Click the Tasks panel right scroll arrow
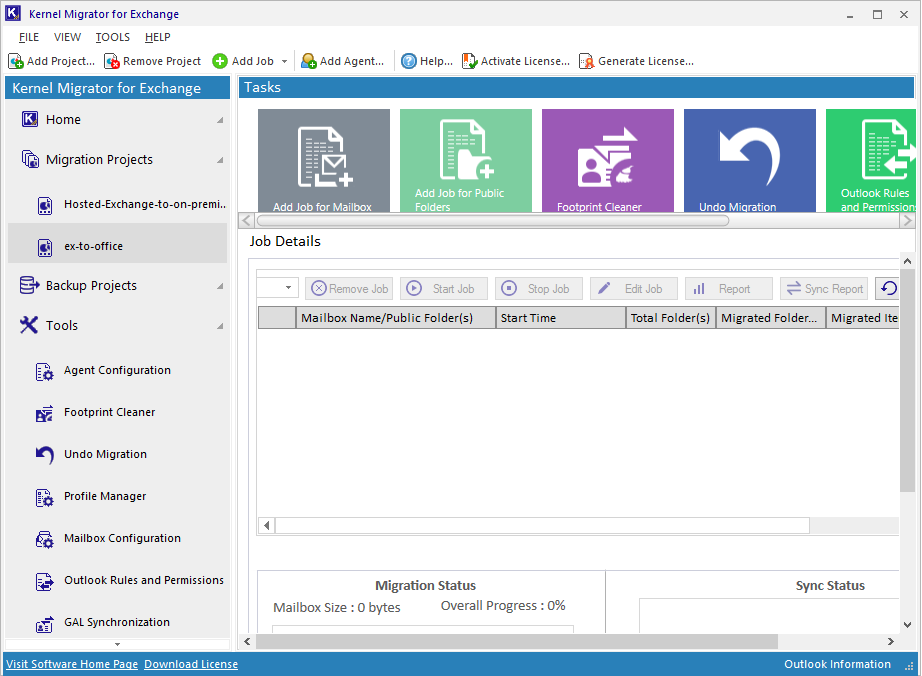This screenshot has height=676, width=922. pos(907,220)
